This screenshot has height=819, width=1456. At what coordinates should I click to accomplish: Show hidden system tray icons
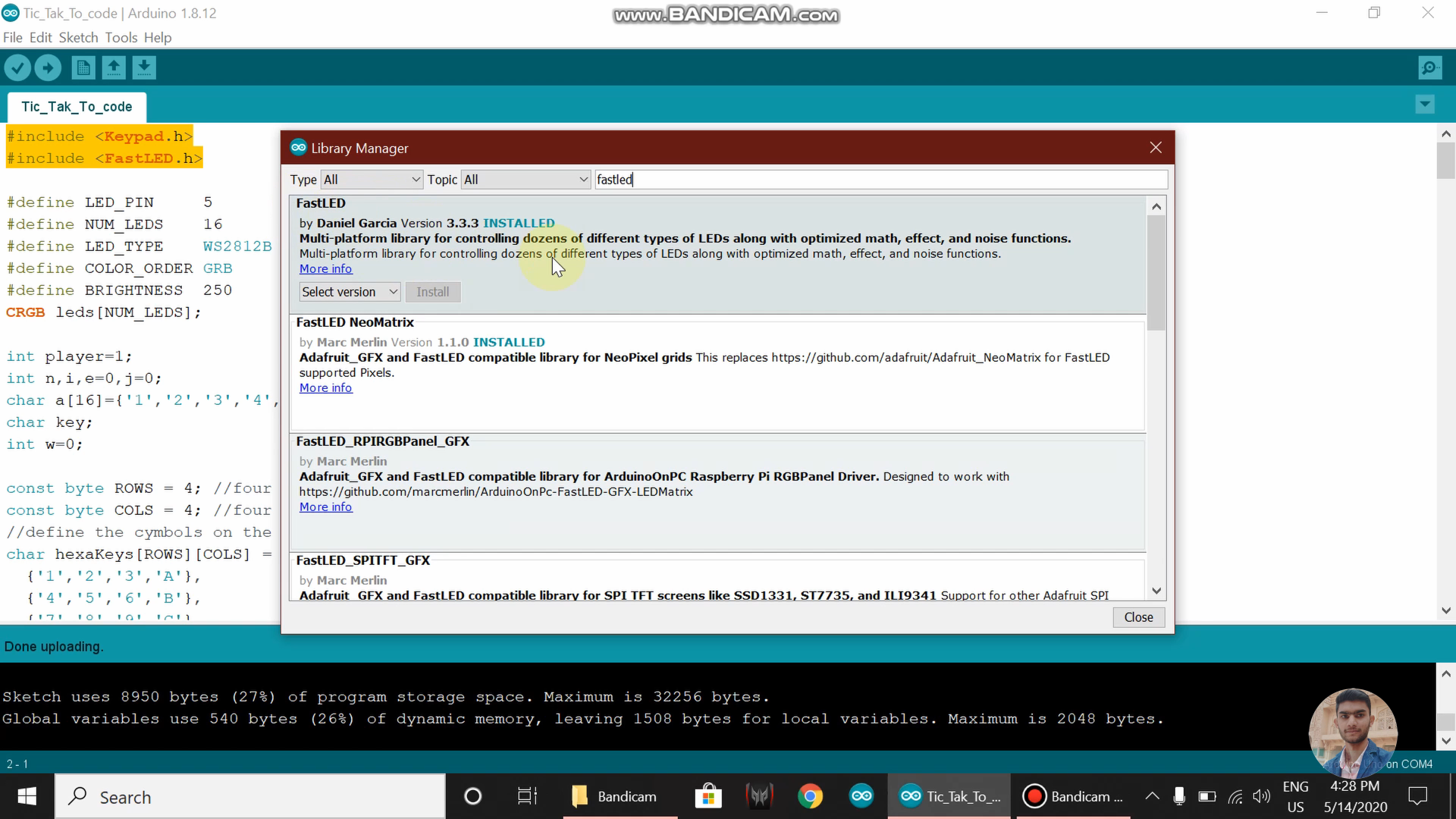point(1152,796)
